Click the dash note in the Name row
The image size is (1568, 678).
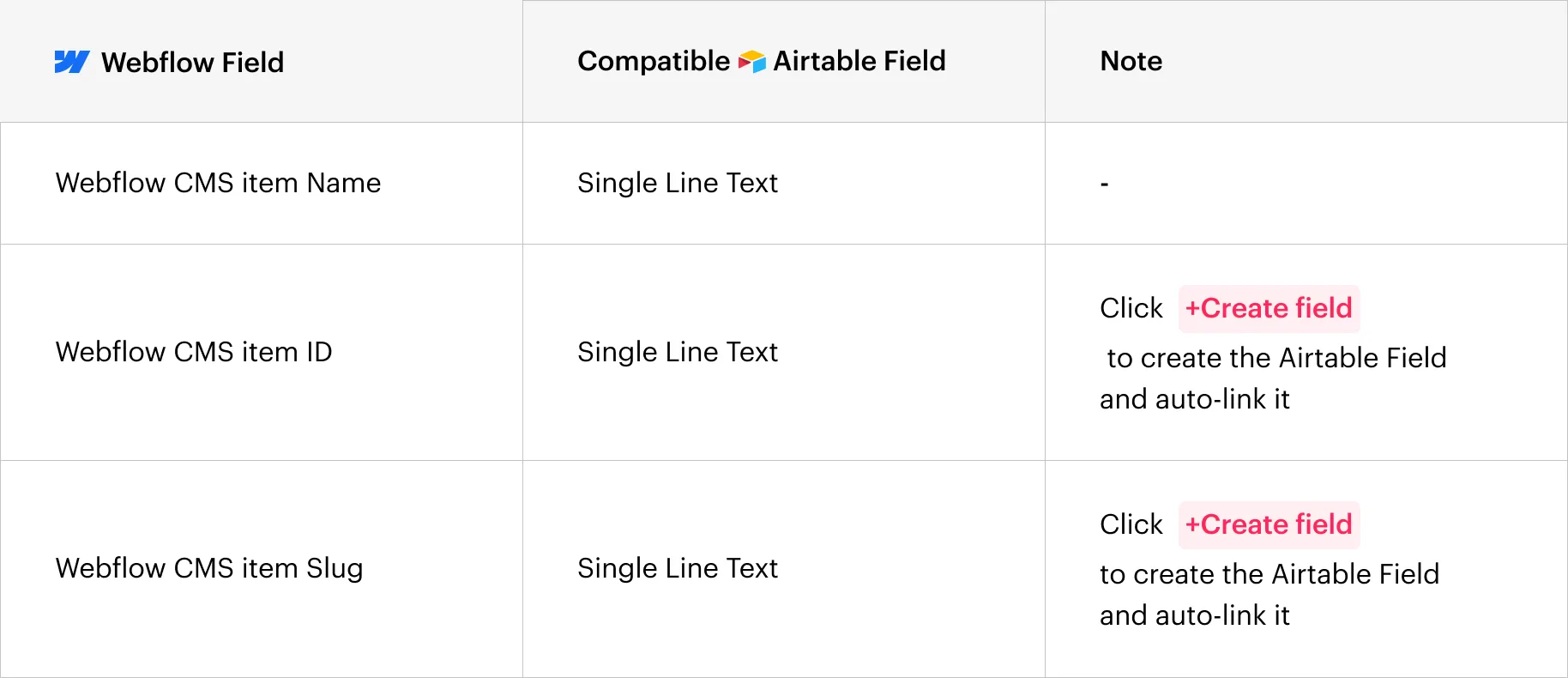(x=1105, y=184)
